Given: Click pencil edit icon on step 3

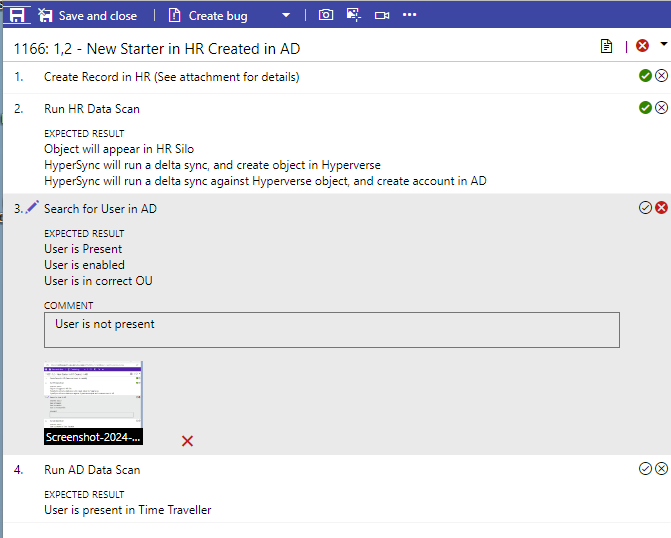Looking at the screenshot, I should [32, 207].
